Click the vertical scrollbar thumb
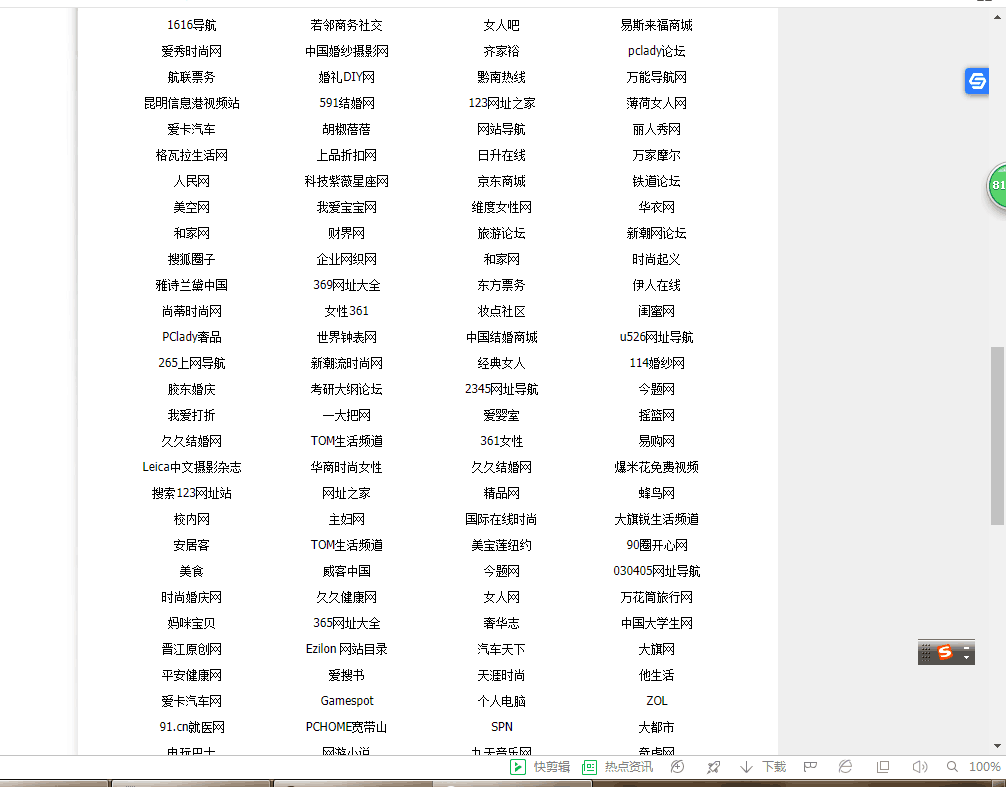Viewport: 1006px width, 787px height. coord(997,436)
